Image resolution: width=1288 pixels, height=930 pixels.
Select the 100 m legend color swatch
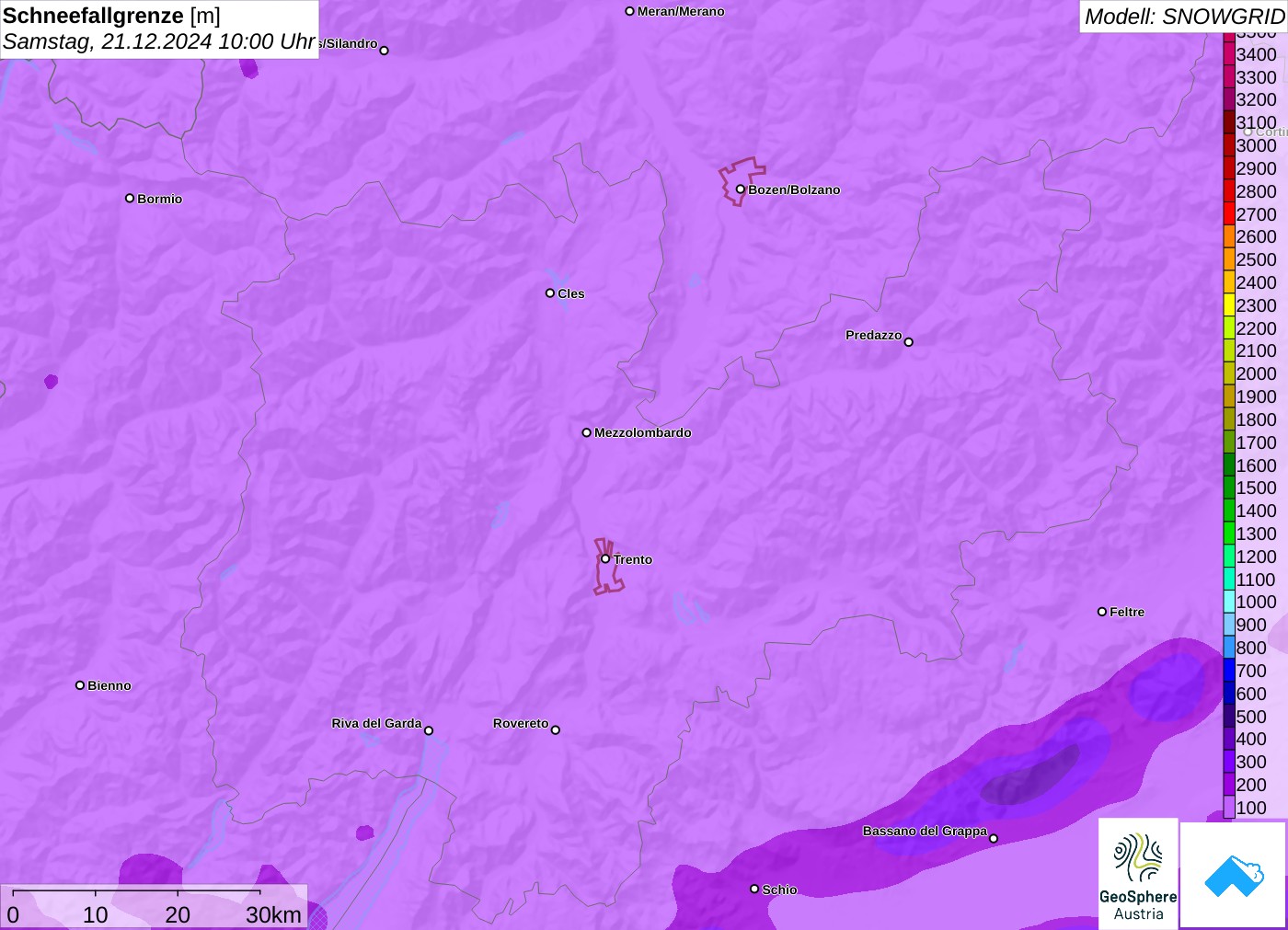click(1229, 808)
